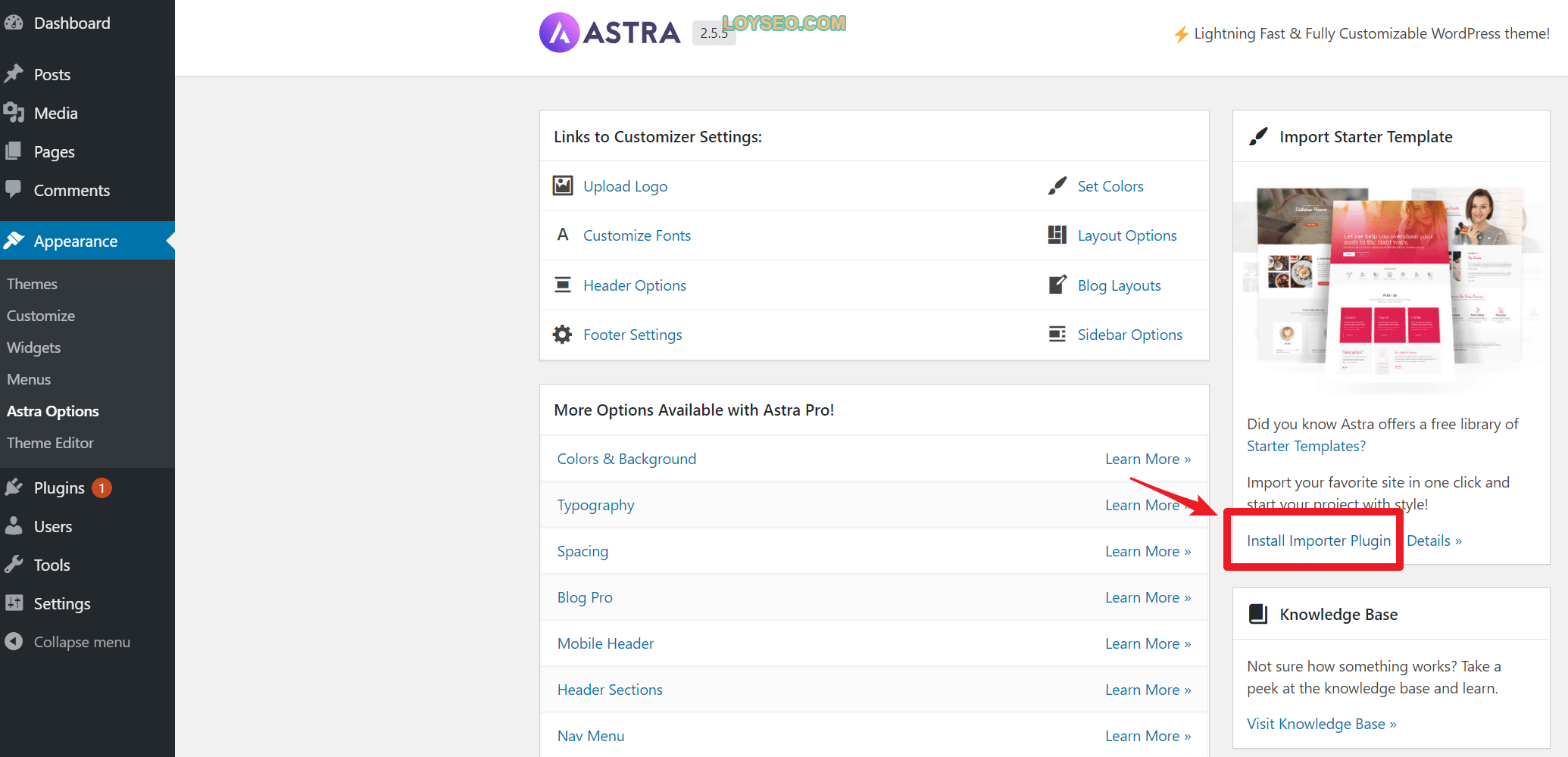Click the Upload Logo image icon
Screen dimensions: 1568x757
563,185
